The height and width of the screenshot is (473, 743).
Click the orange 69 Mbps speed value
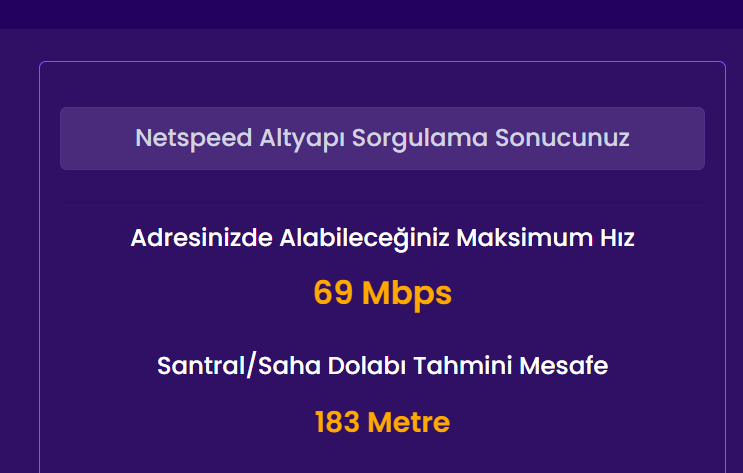coord(382,293)
